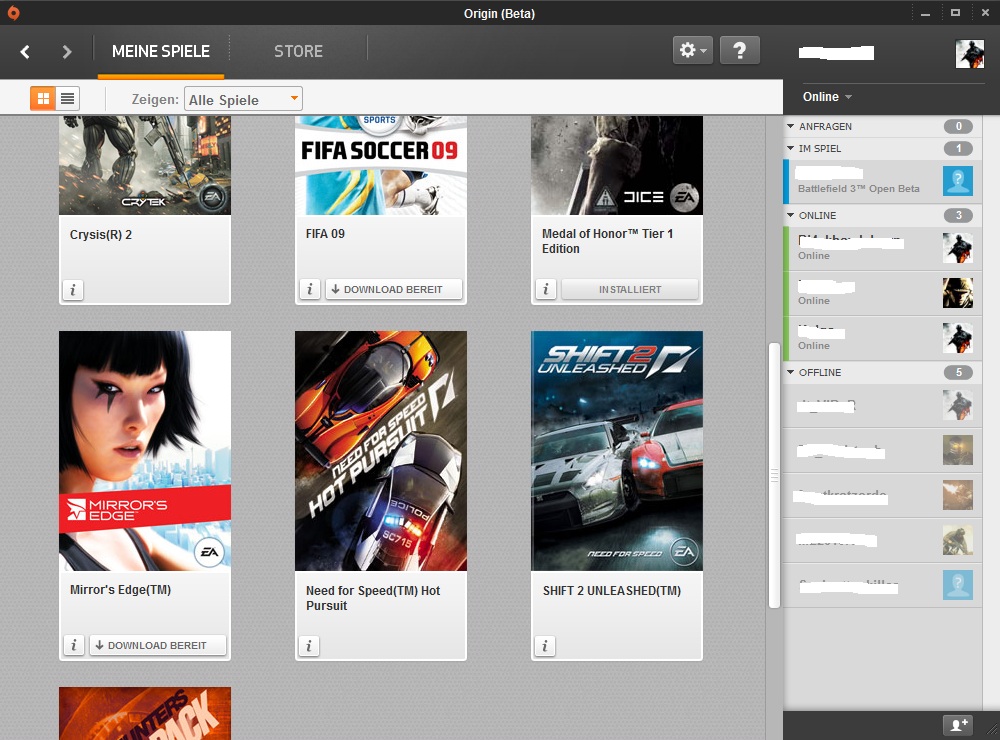The height and width of the screenshot is (740, 1000).
Task: Minimize the Origin window
Action: click(925, 13)
